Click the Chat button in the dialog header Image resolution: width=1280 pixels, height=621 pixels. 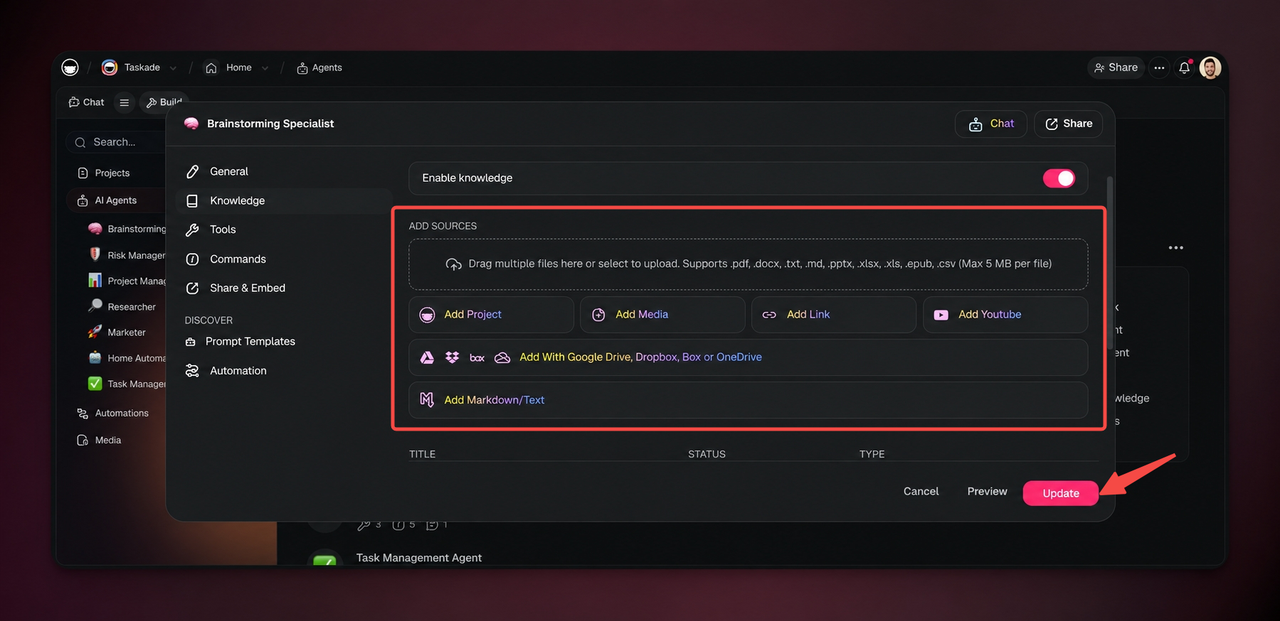tap(991, 124)
